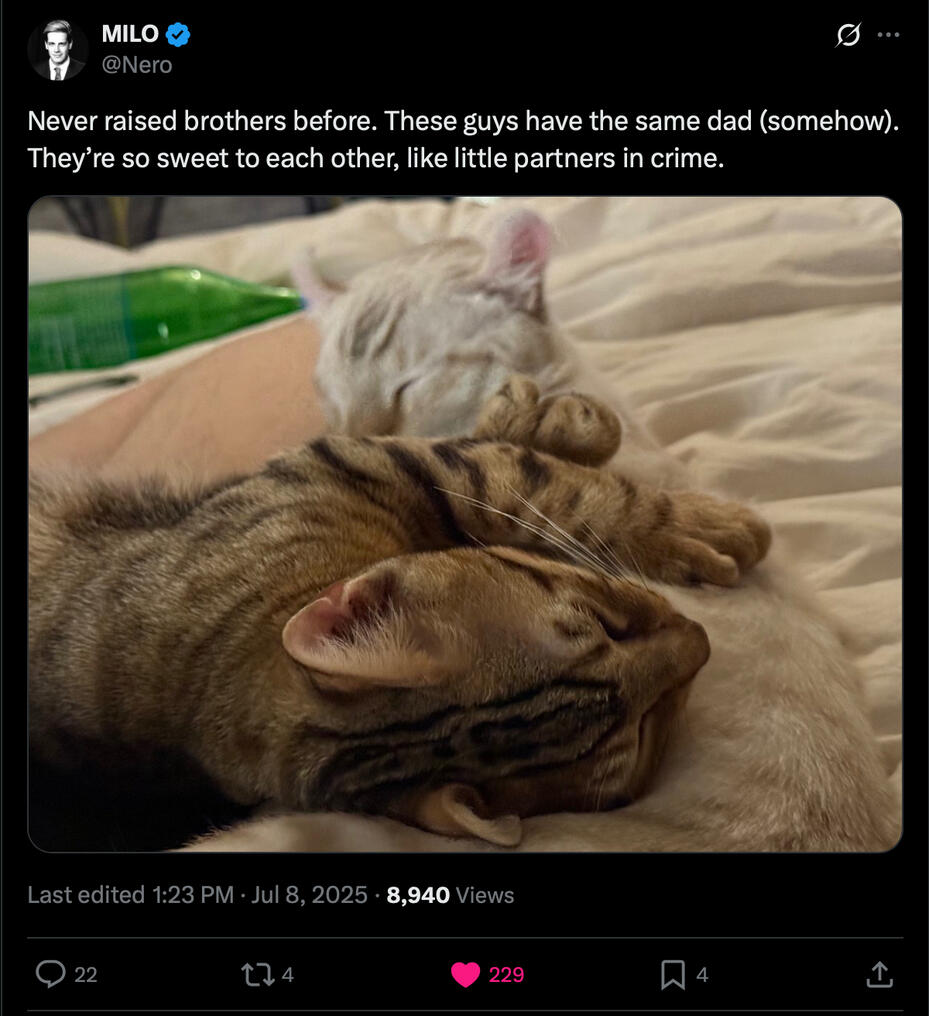Viewport: 929px width, 1016px height.
Task: Click the reply speech bubble icon
Action: 50,974
